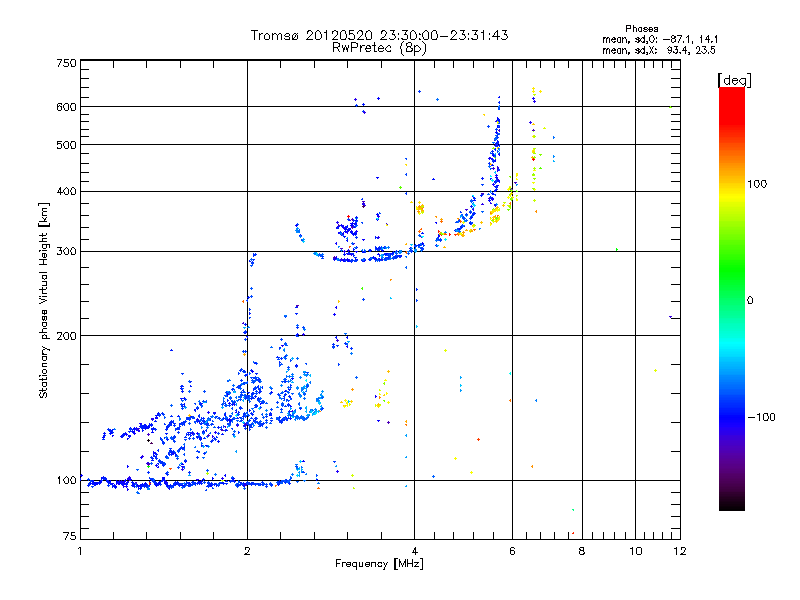Click the black bottom of the phase colorbar

[x=732, y=503]
